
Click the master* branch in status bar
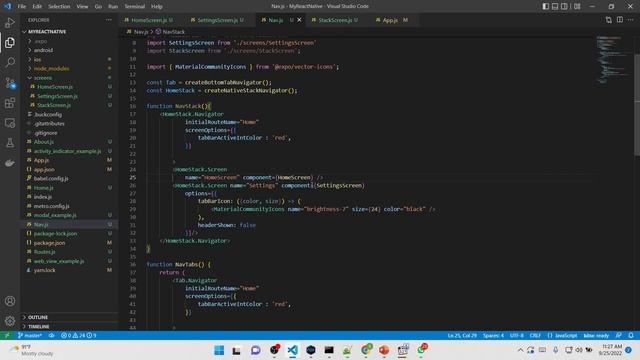pos(30,336)
